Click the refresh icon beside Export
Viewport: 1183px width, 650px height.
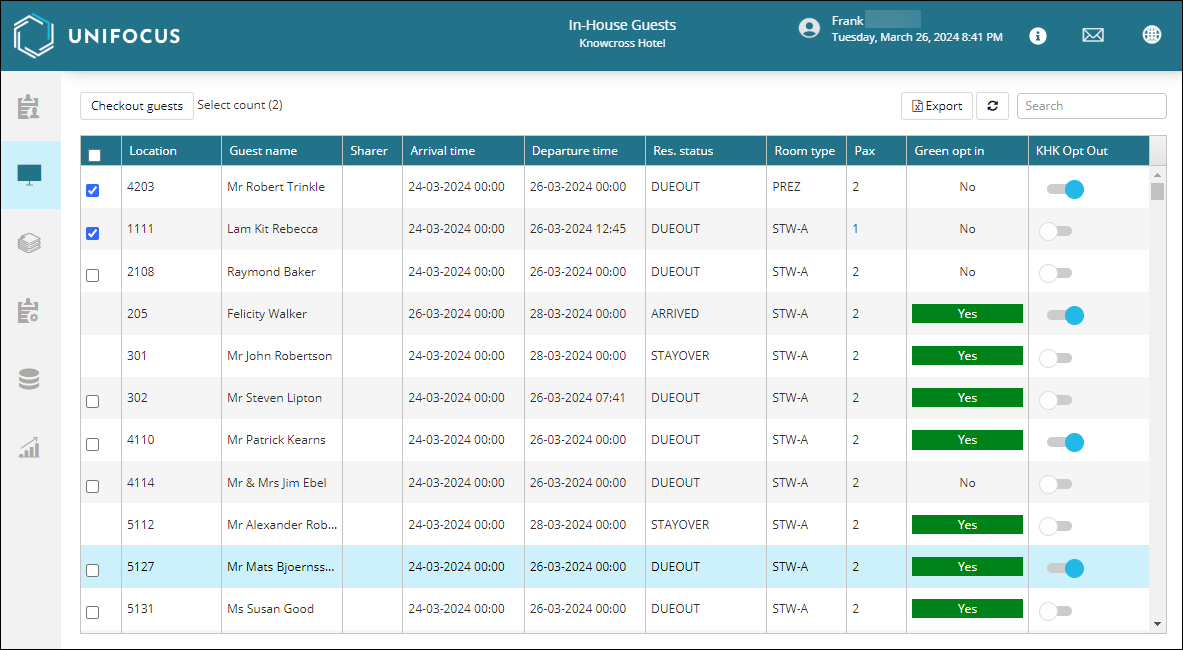click(x=992, y=106)
